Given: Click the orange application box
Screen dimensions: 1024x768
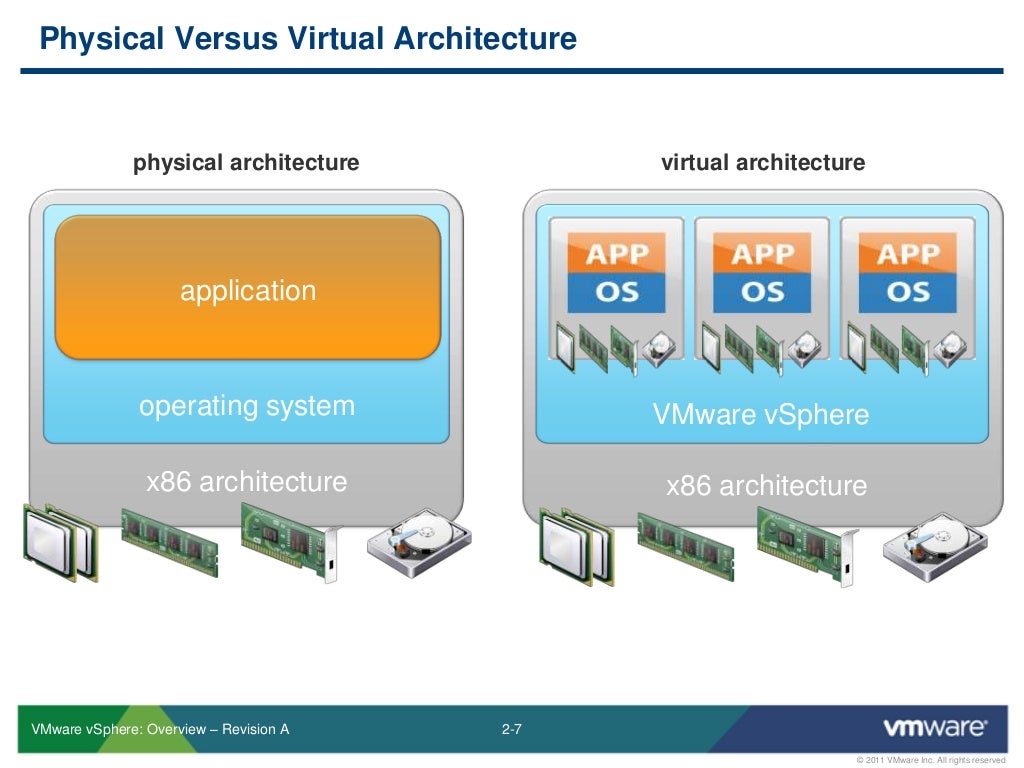Looking at the screenshot, I should tap(248, 287).
